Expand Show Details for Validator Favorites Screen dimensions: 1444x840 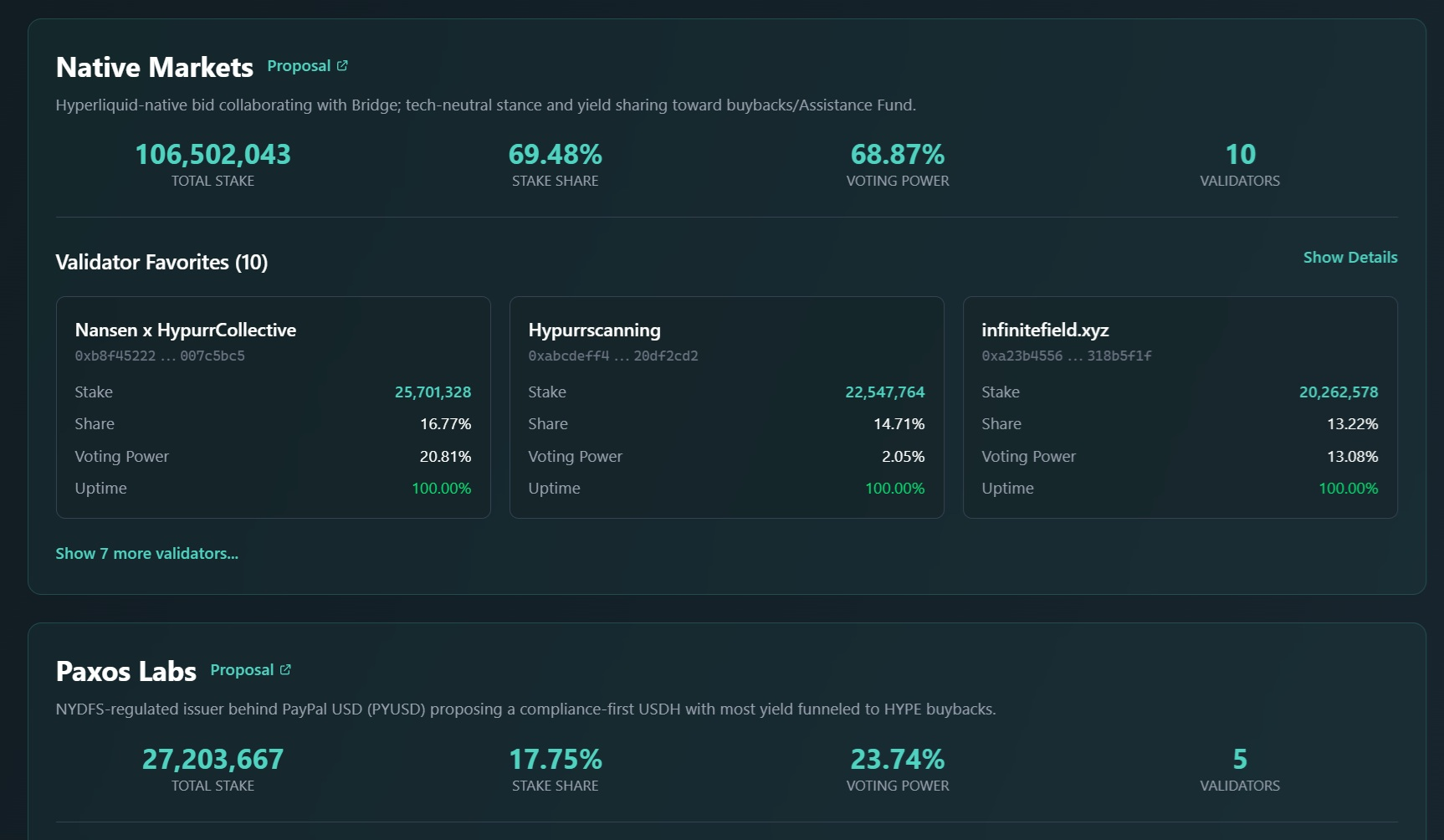pos(1349,258)
